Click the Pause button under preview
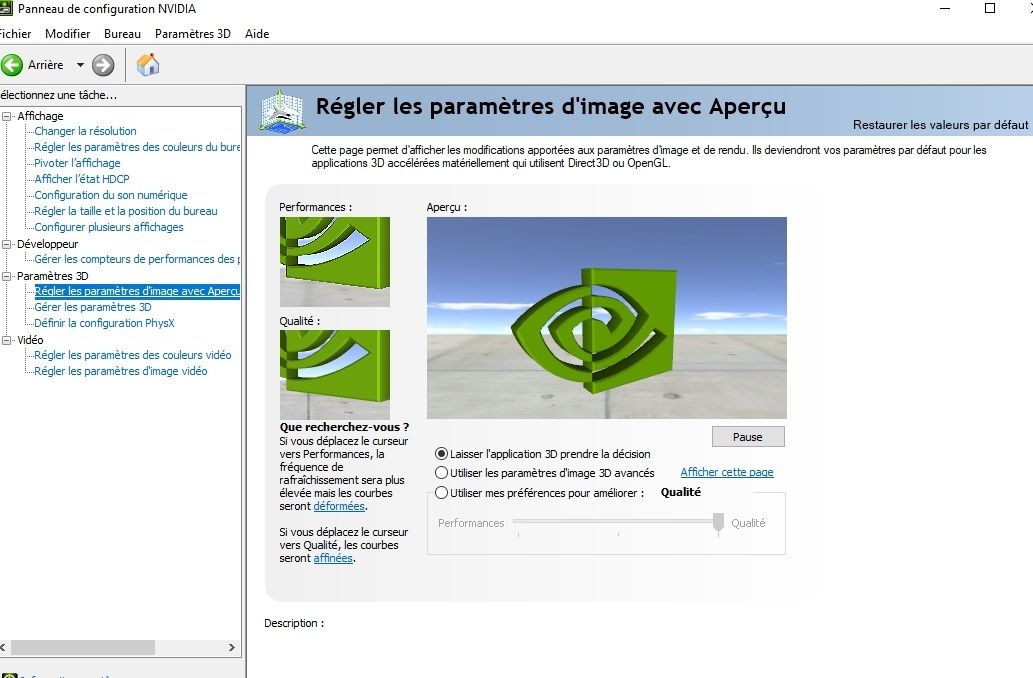This screenshot has width=1033, height=678. (x=748, y=437)
